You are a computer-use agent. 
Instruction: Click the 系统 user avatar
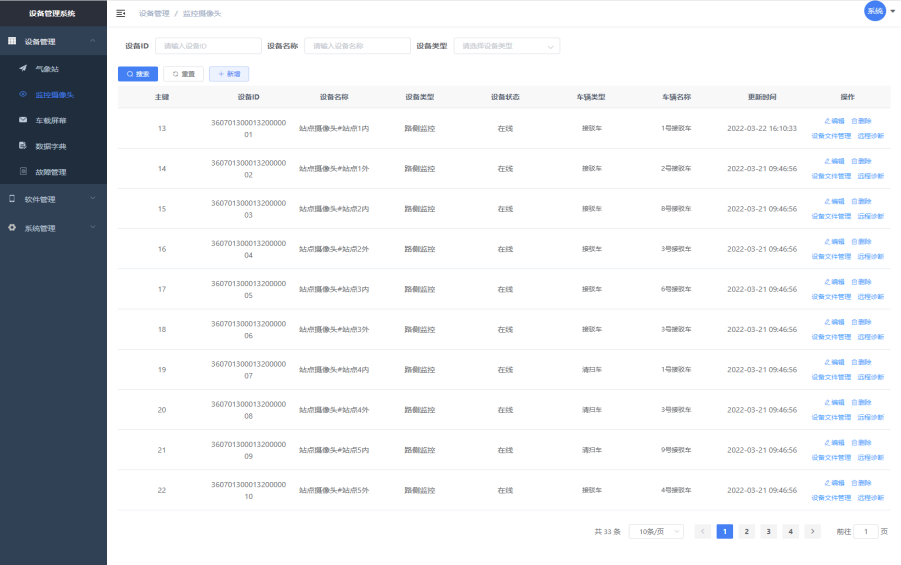[x=874, y=11]
